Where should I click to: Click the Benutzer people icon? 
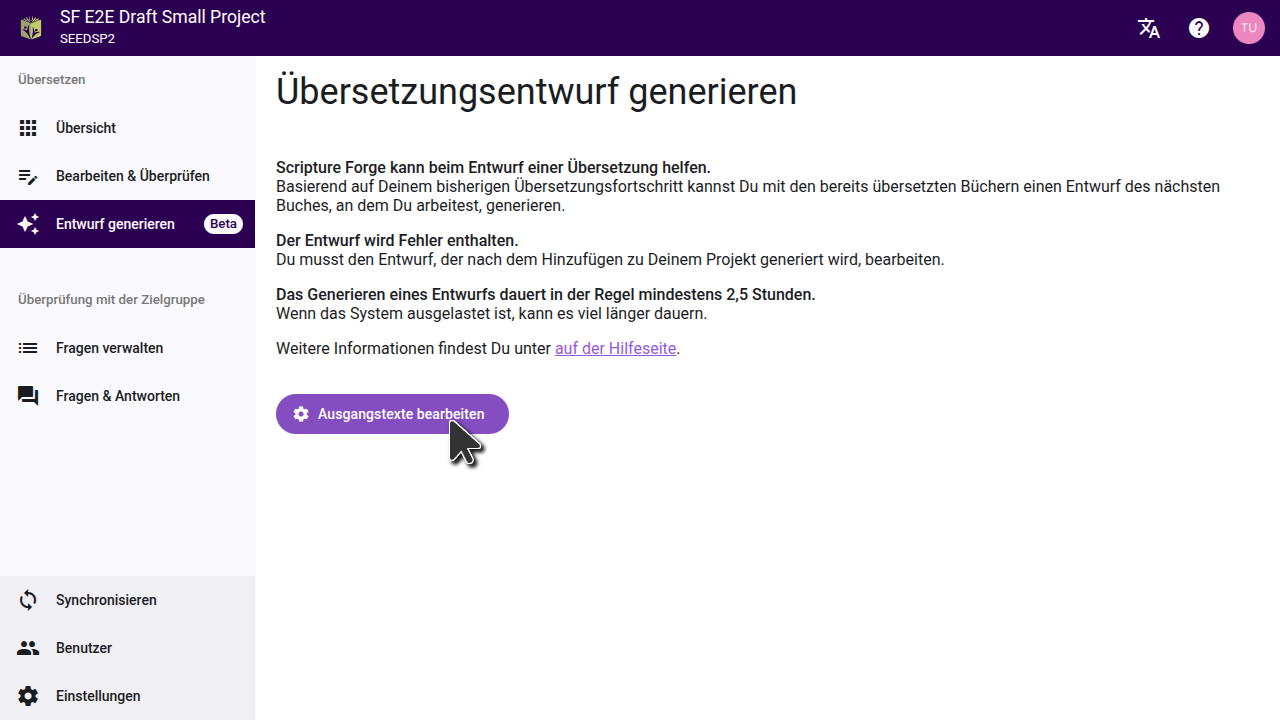click(x=28, y=648)
